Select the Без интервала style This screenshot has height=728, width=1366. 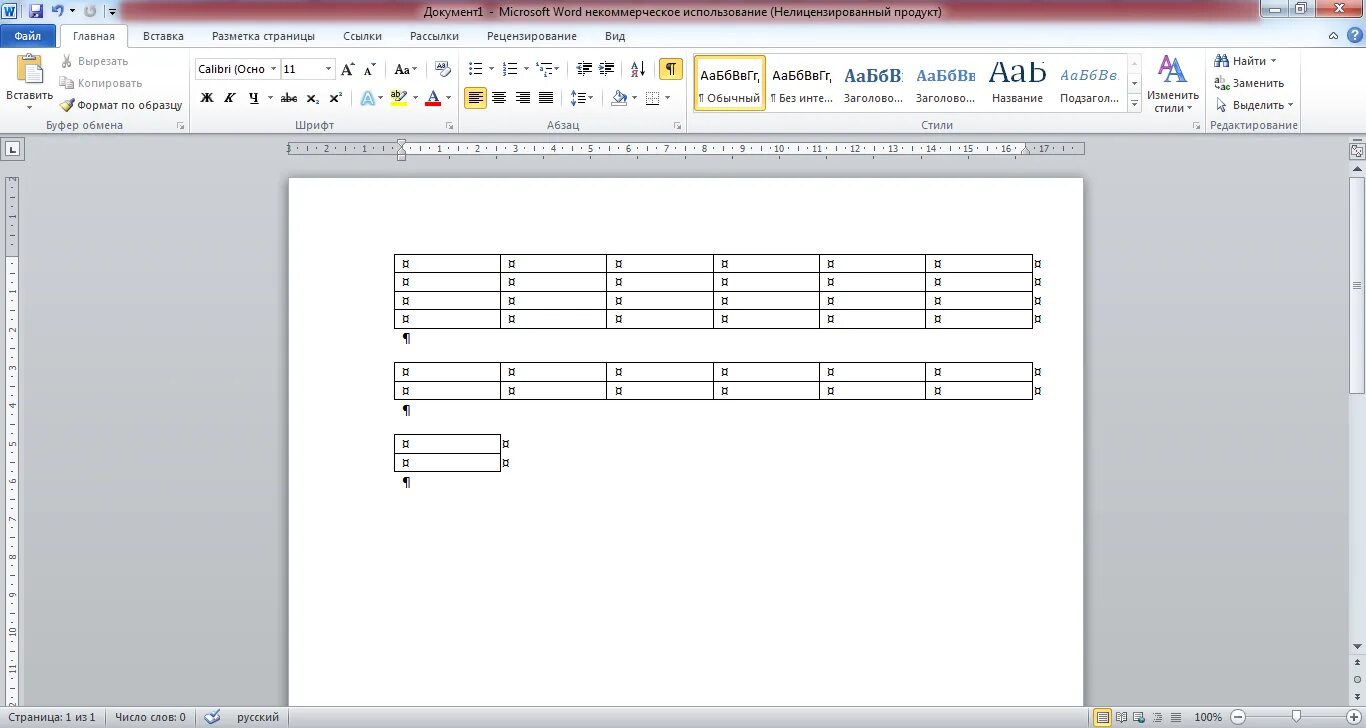(x=801, y=83)
